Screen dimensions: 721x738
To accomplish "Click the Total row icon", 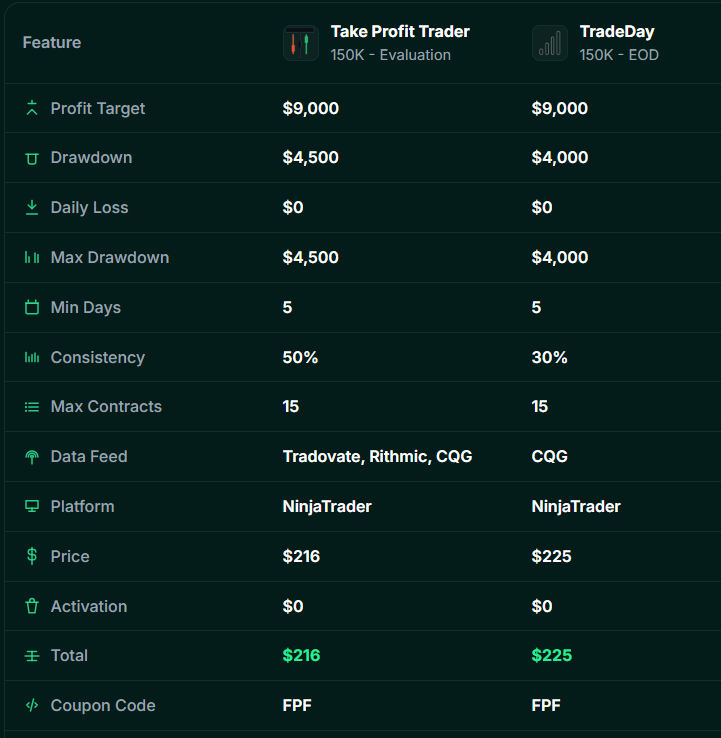I will pos(32,656).
